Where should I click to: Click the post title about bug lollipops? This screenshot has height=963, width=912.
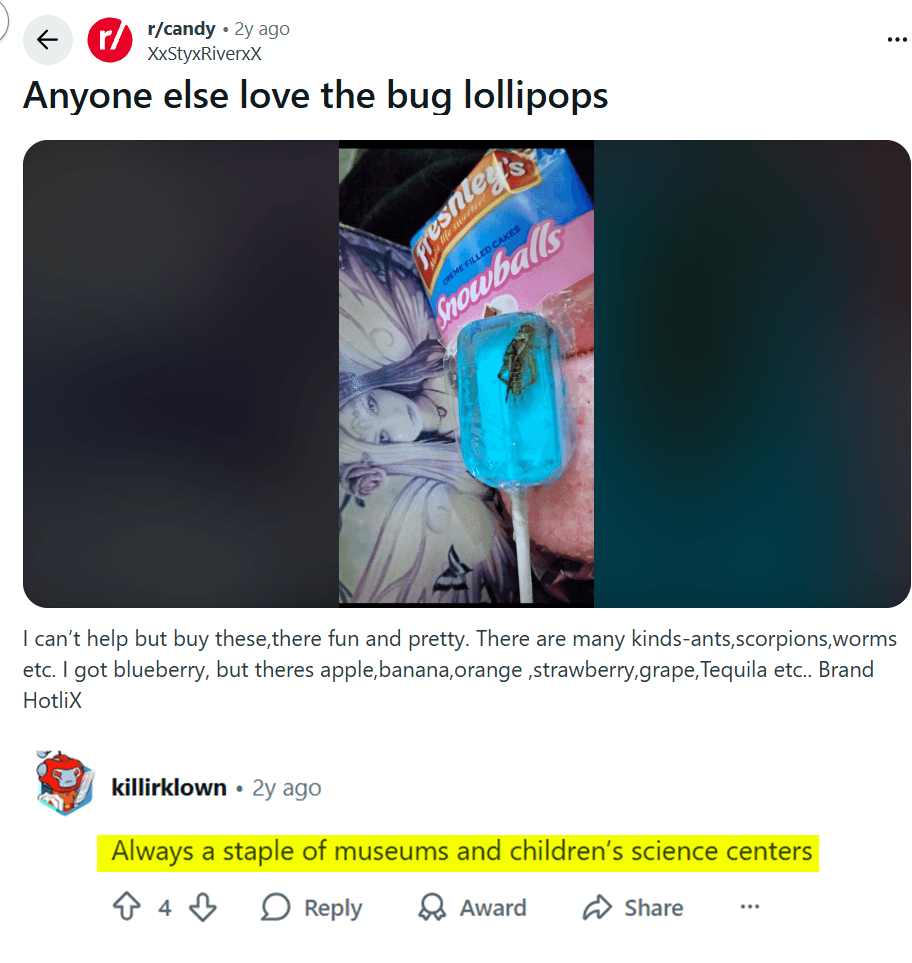315,96
